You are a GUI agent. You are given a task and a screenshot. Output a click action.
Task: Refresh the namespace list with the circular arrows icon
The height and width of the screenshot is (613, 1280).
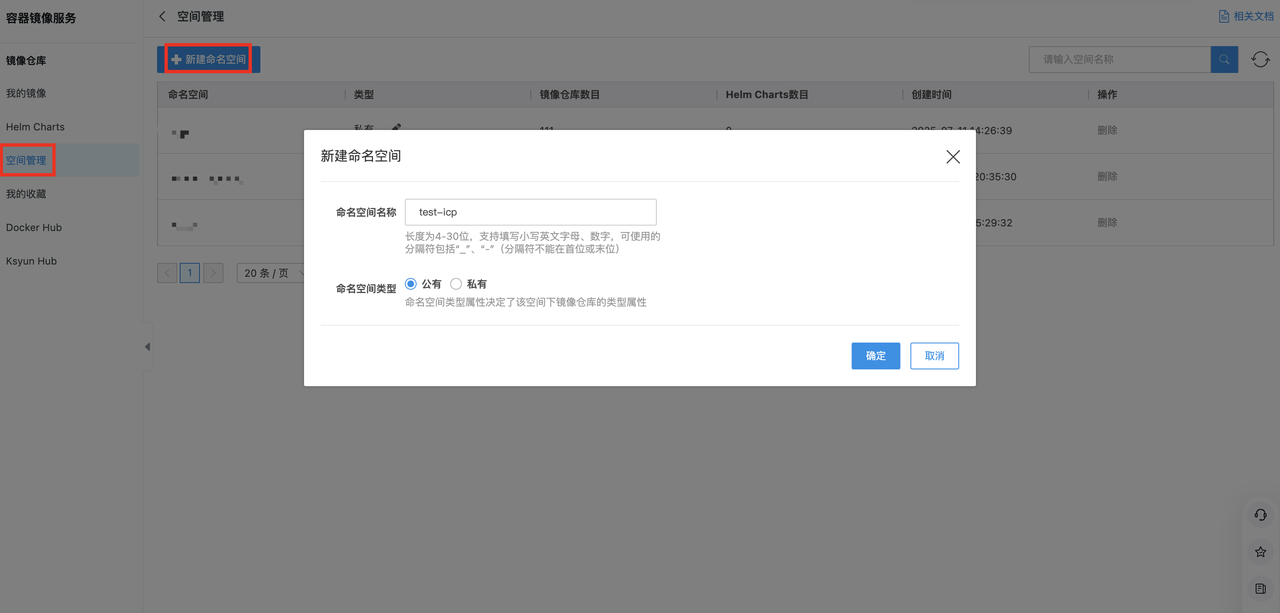(x=1260, y=60)
